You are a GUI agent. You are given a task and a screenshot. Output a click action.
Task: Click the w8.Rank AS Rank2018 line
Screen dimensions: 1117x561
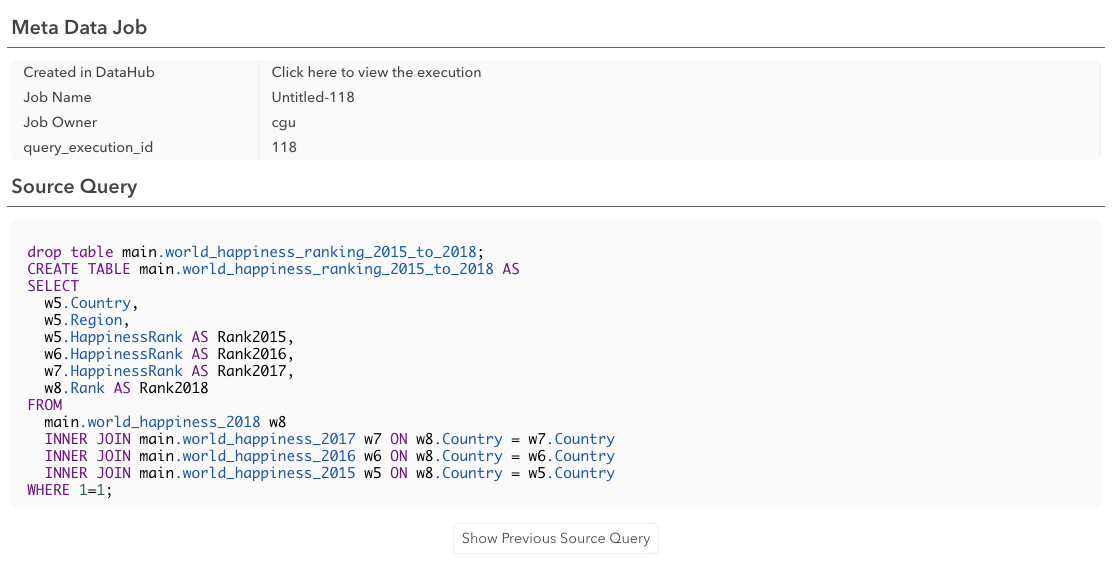click(126, 388)
